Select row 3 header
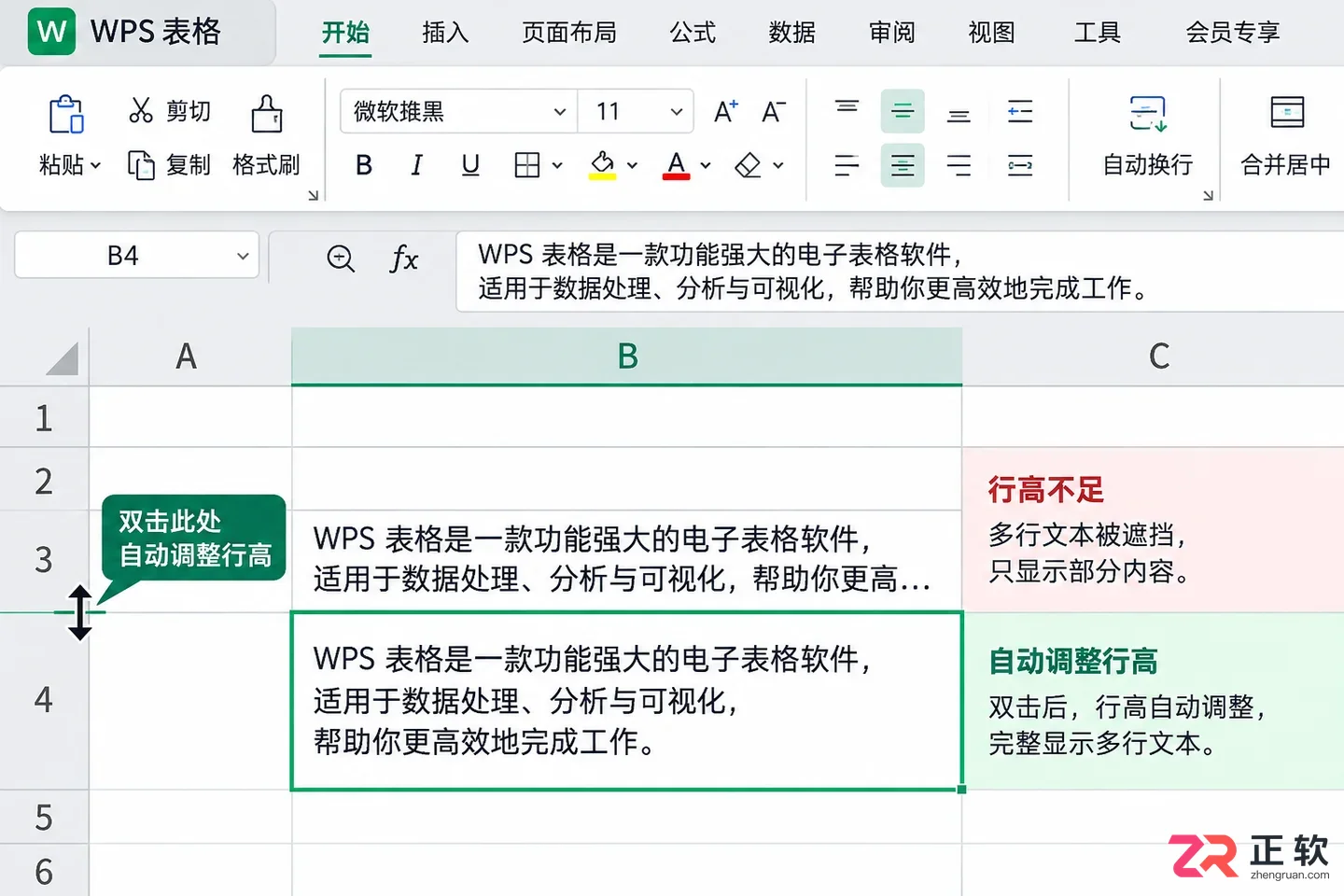This screenshot has height=896, width=1344. coord(44,560)
